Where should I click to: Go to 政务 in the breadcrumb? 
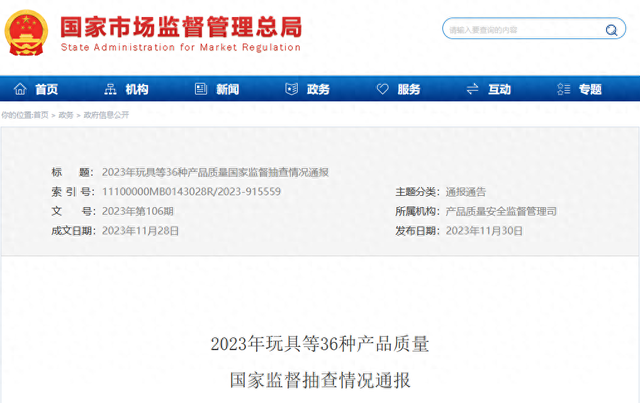point(66,115)
